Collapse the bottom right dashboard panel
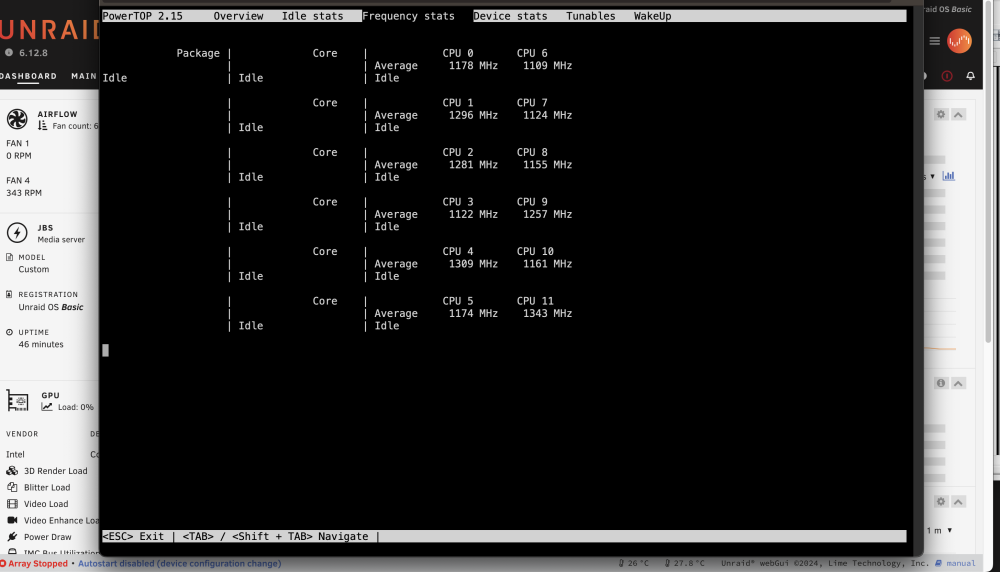Viewport: 1000px width, 572px height. click(x=958, y=502)
